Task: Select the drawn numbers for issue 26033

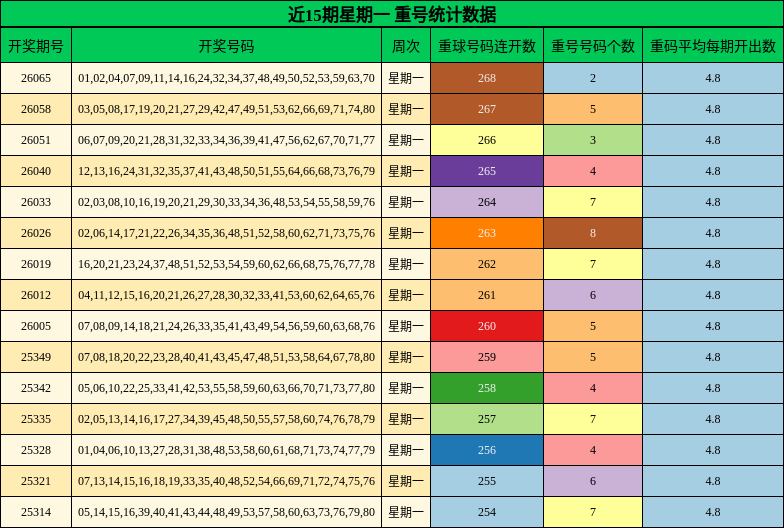Action: [x=226, y=202]
